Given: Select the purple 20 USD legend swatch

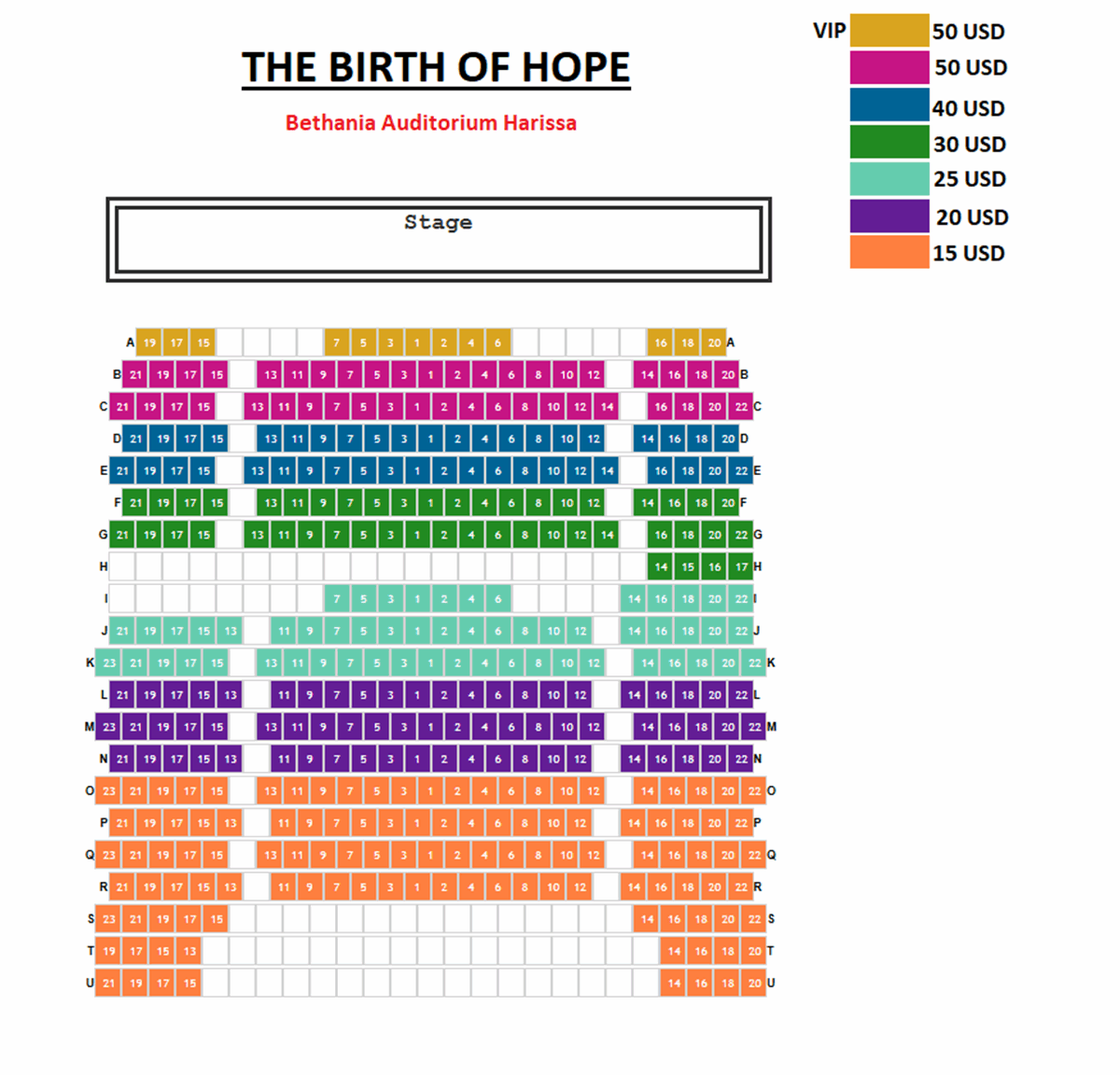Looking at the screenshot, I should [x=889, y=216].
